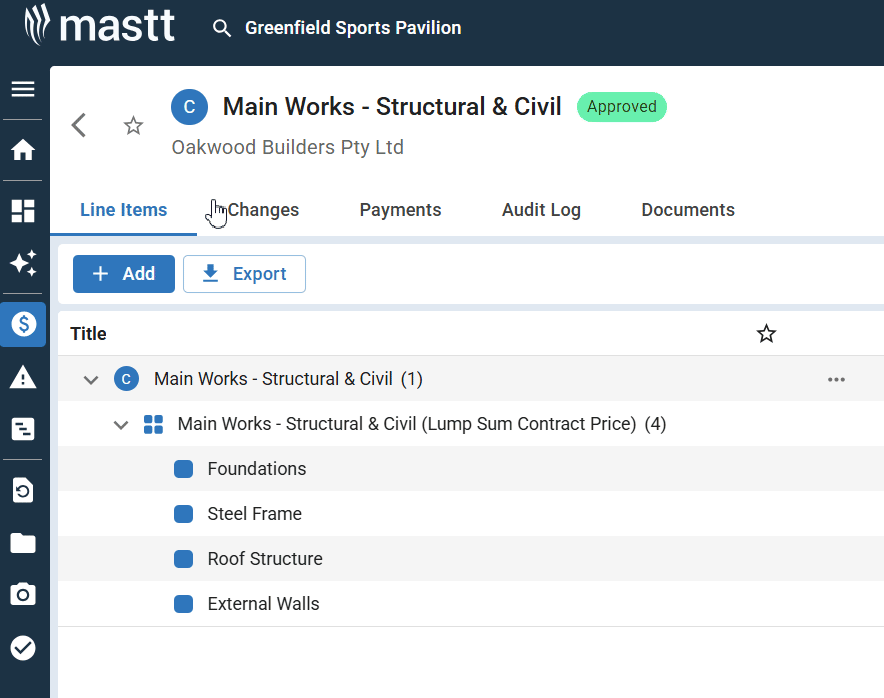
Task: Open the hamburger menu in sidebar
Action: pos(23,90)
